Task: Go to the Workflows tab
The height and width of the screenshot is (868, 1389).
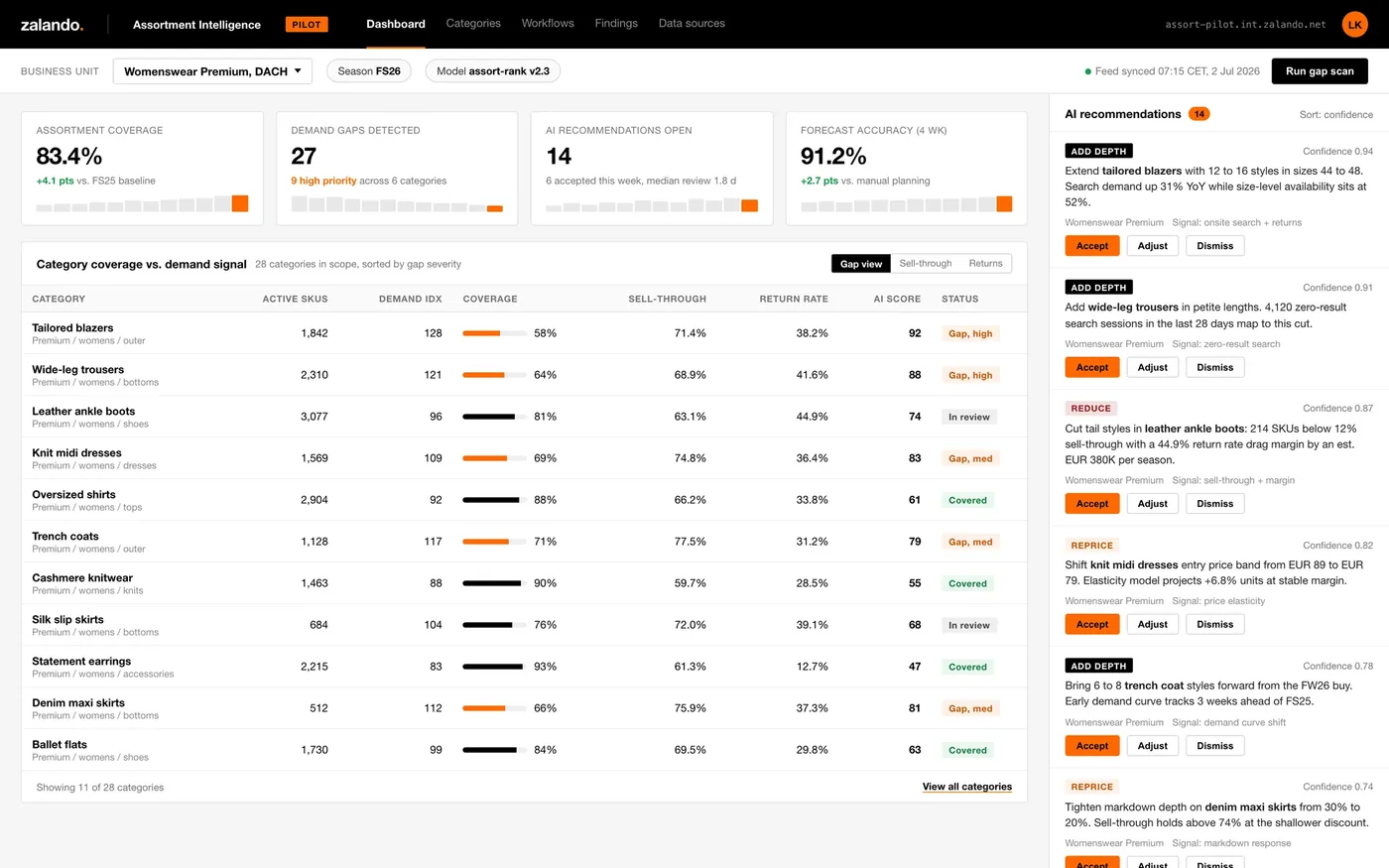Action: (548, 24)
